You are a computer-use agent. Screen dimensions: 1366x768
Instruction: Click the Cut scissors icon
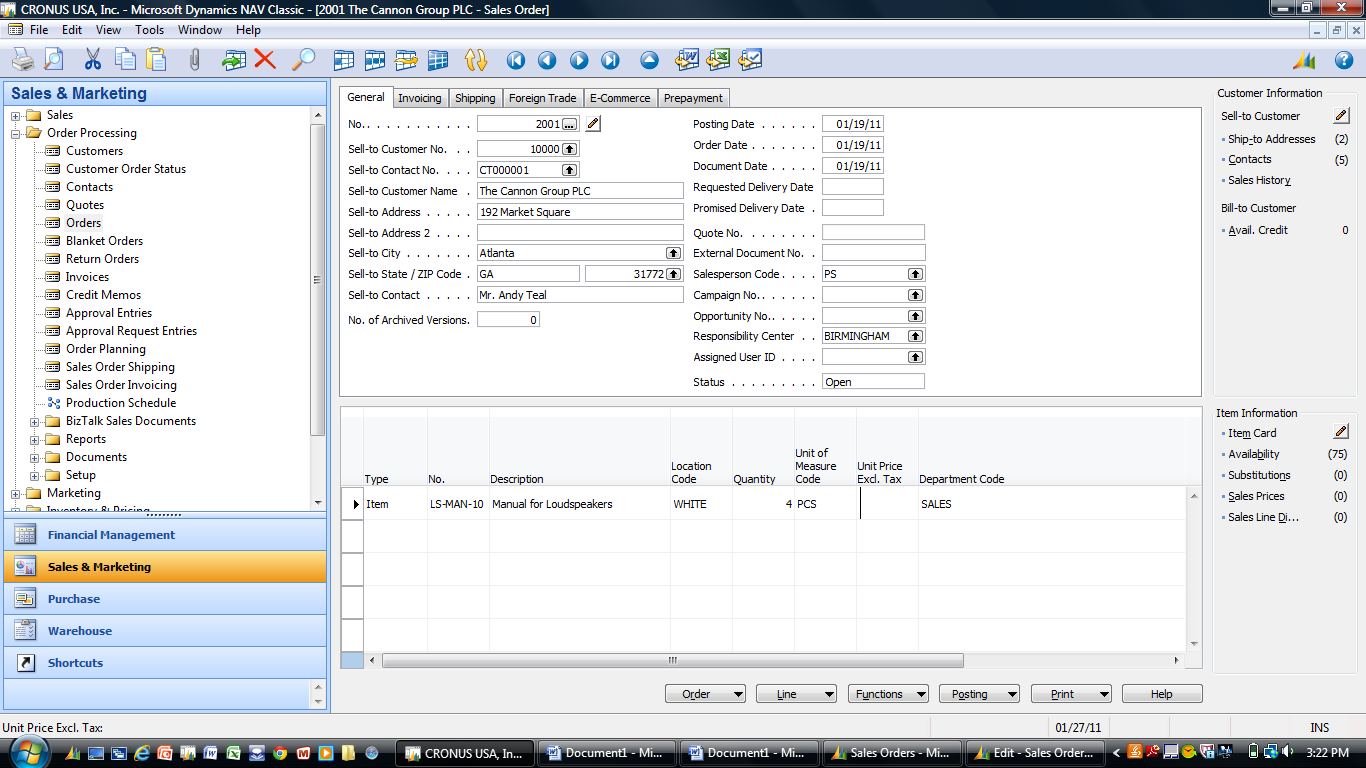click(x=93, y=60)
